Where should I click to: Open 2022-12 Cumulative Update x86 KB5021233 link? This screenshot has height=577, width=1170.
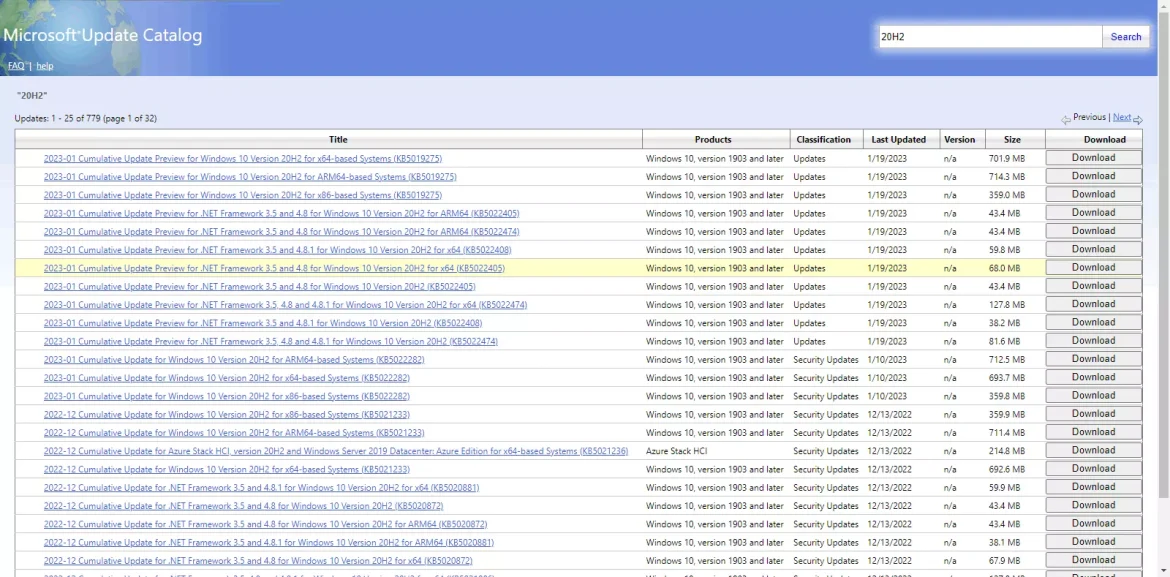226,414
